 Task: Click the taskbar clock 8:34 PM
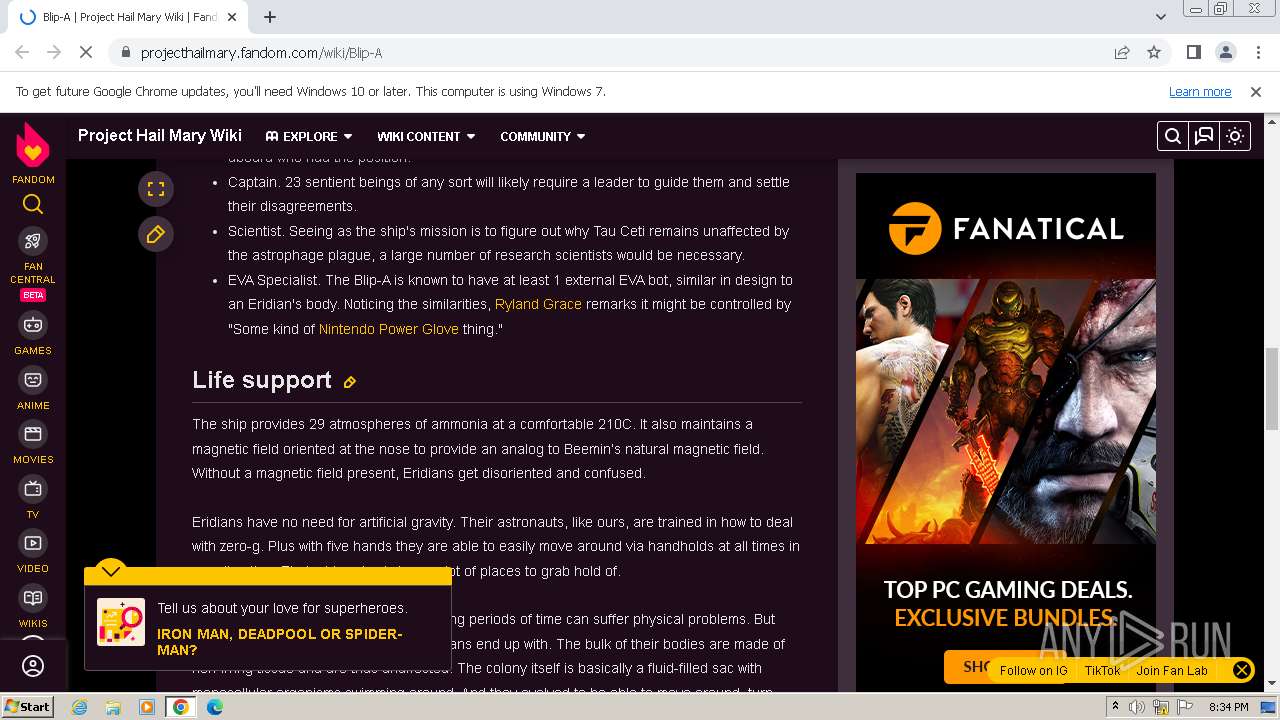tap(1228, 707)
